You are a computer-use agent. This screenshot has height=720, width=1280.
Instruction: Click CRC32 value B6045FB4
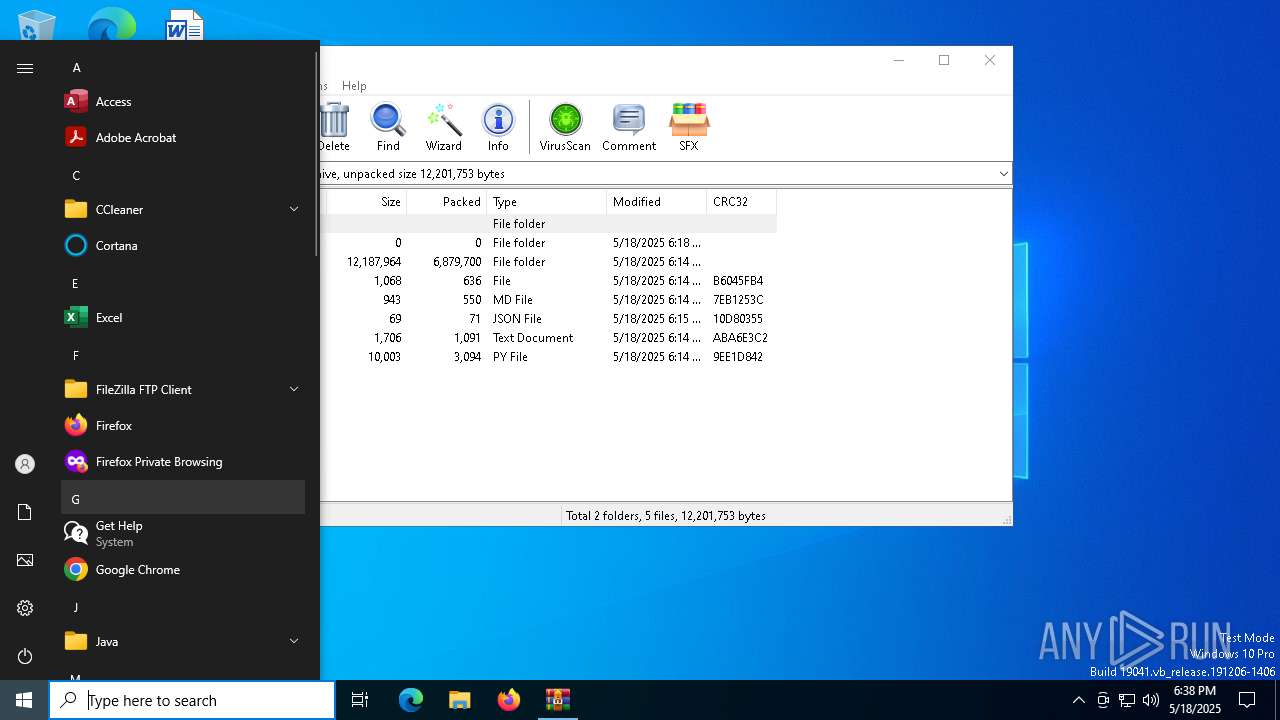tap(738, 281)
